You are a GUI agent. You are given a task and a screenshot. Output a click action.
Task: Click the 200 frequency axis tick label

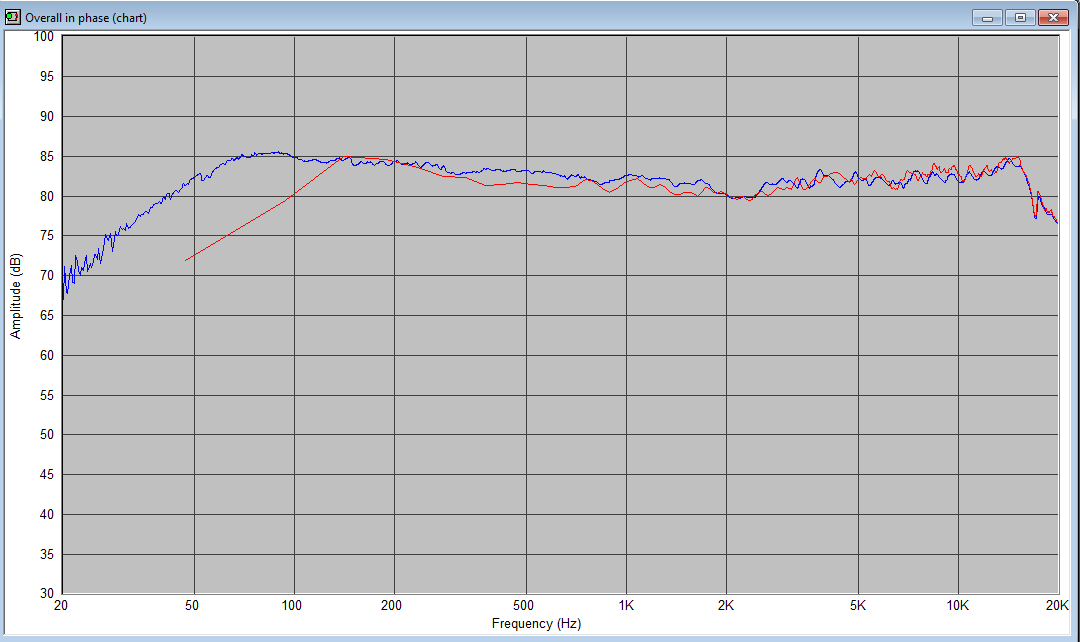(x=391, y=605)
